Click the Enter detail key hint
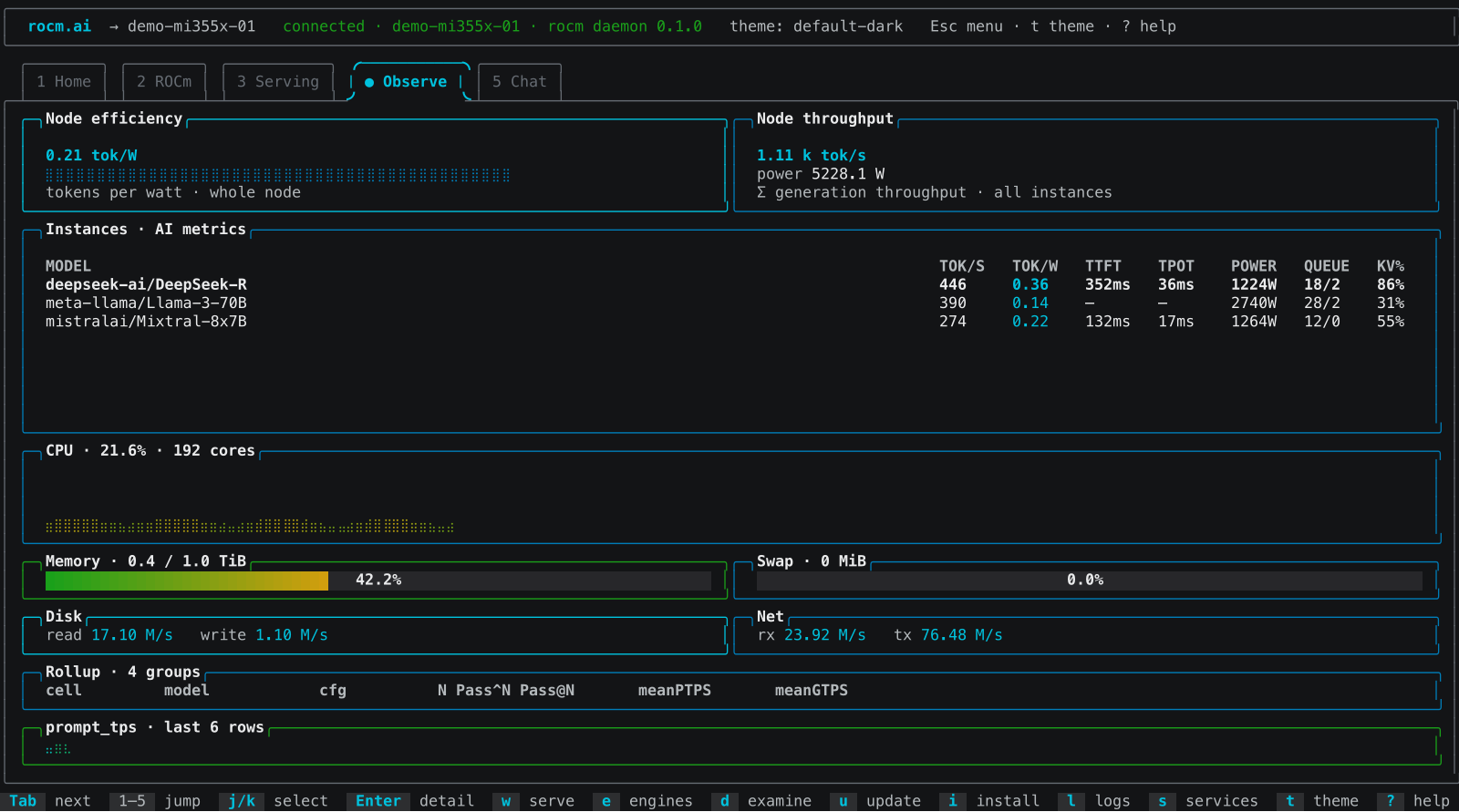The image size is (1459, 812). [410, 801]
